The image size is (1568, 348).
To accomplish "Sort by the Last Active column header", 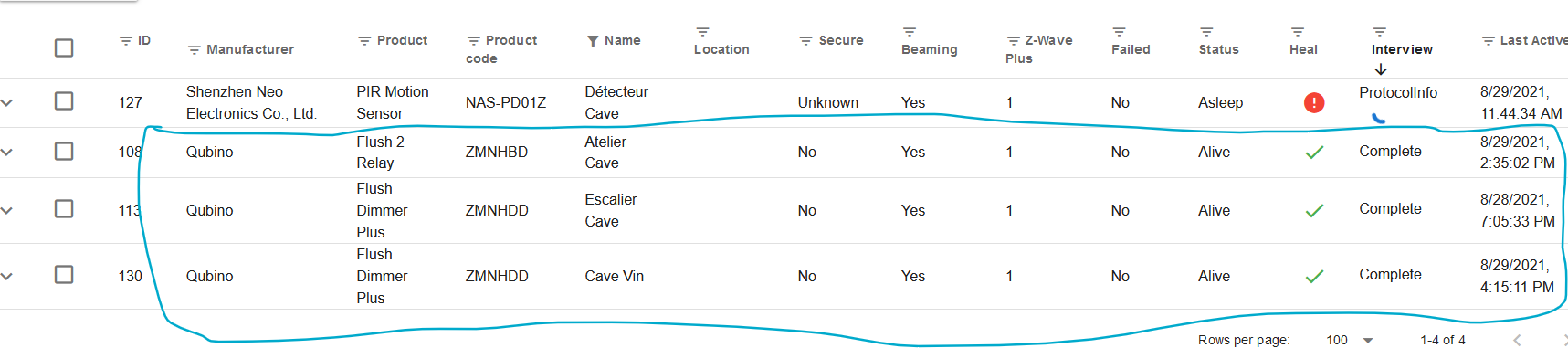I will coord(1533,40).
